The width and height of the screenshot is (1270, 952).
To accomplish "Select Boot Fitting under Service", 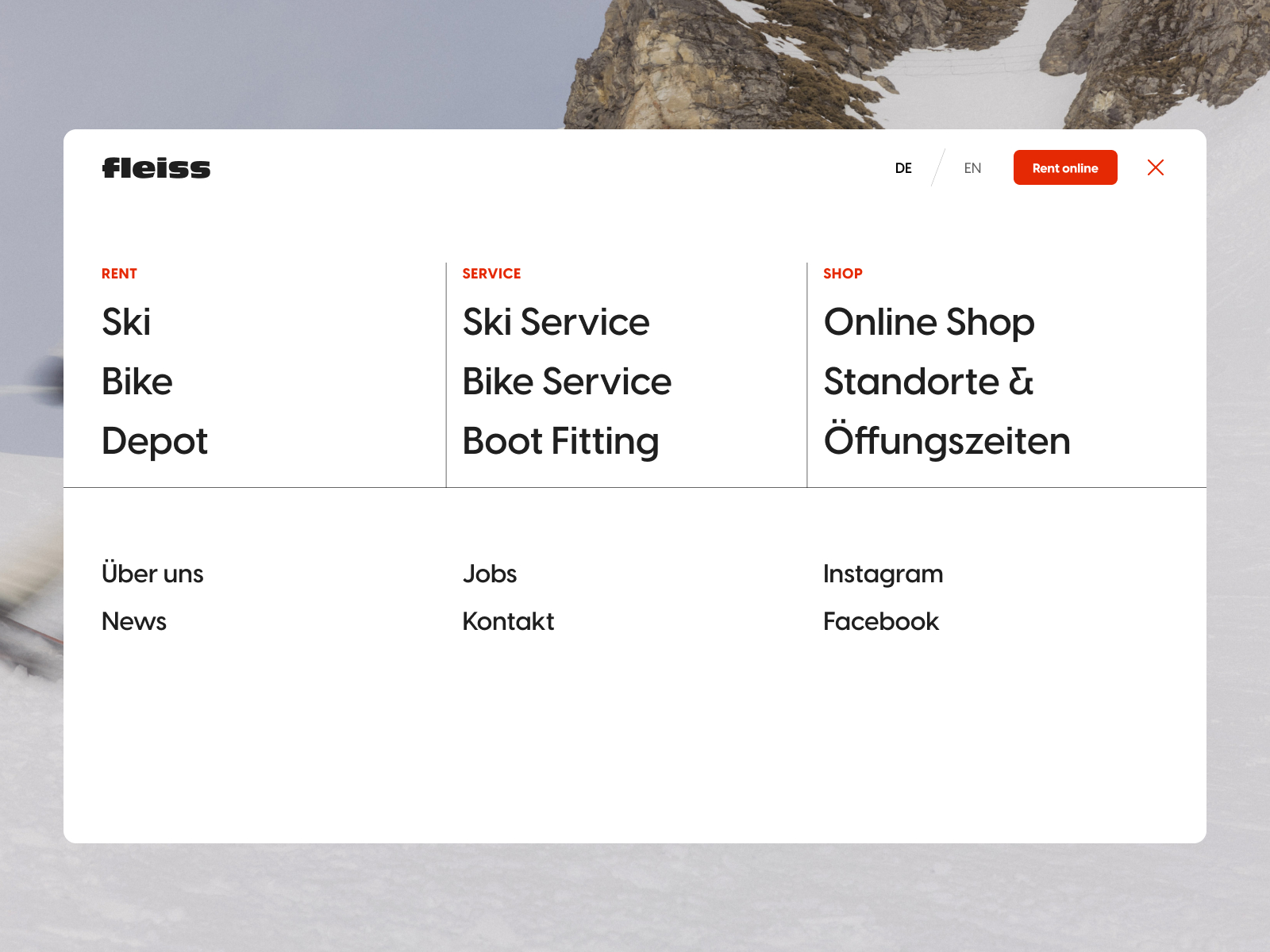I will point(560,441).
